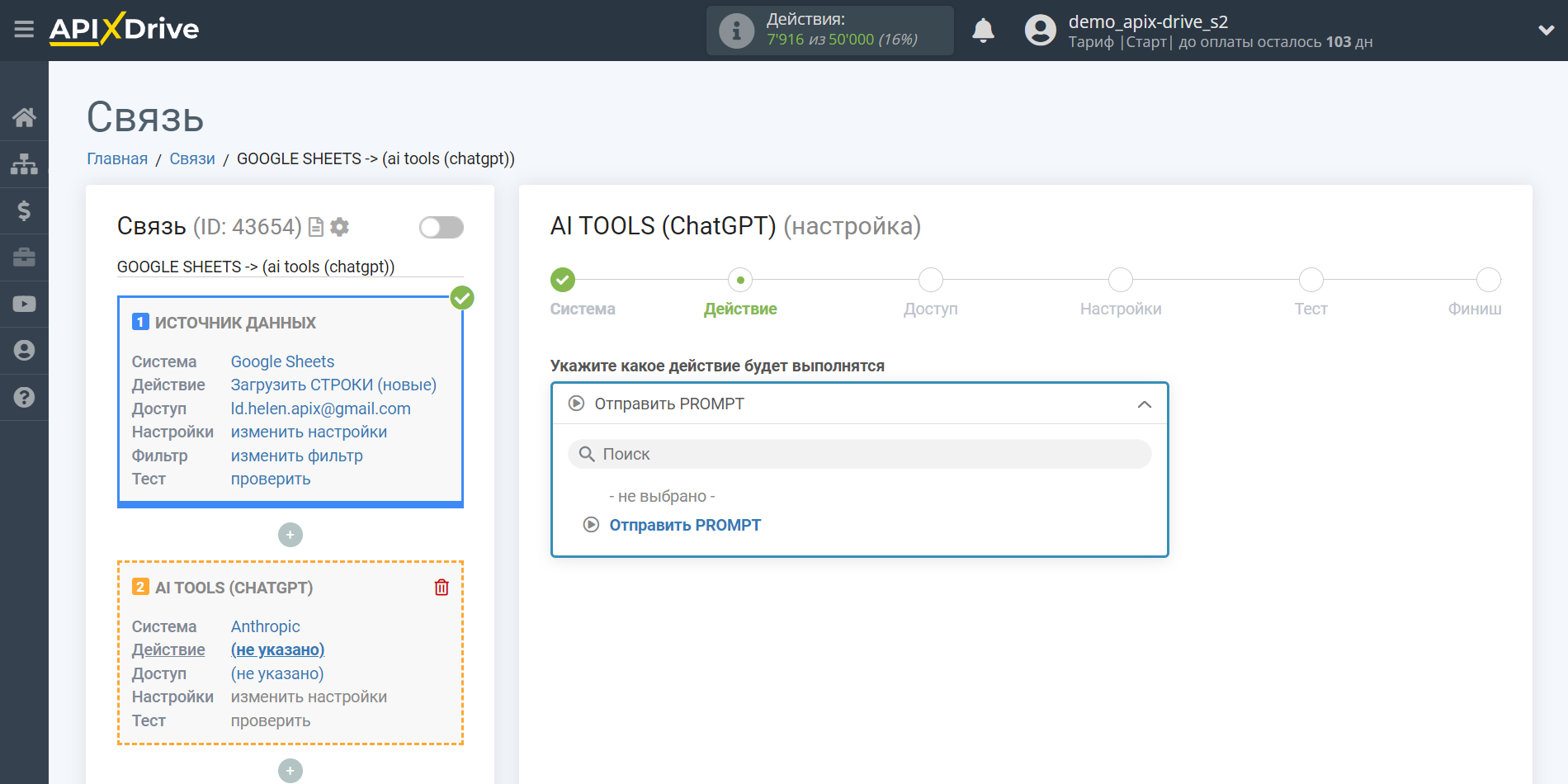Click AI TOOLS (CHATGPT) block header
Screen dimensions: 1568x784
pos(234,588)
